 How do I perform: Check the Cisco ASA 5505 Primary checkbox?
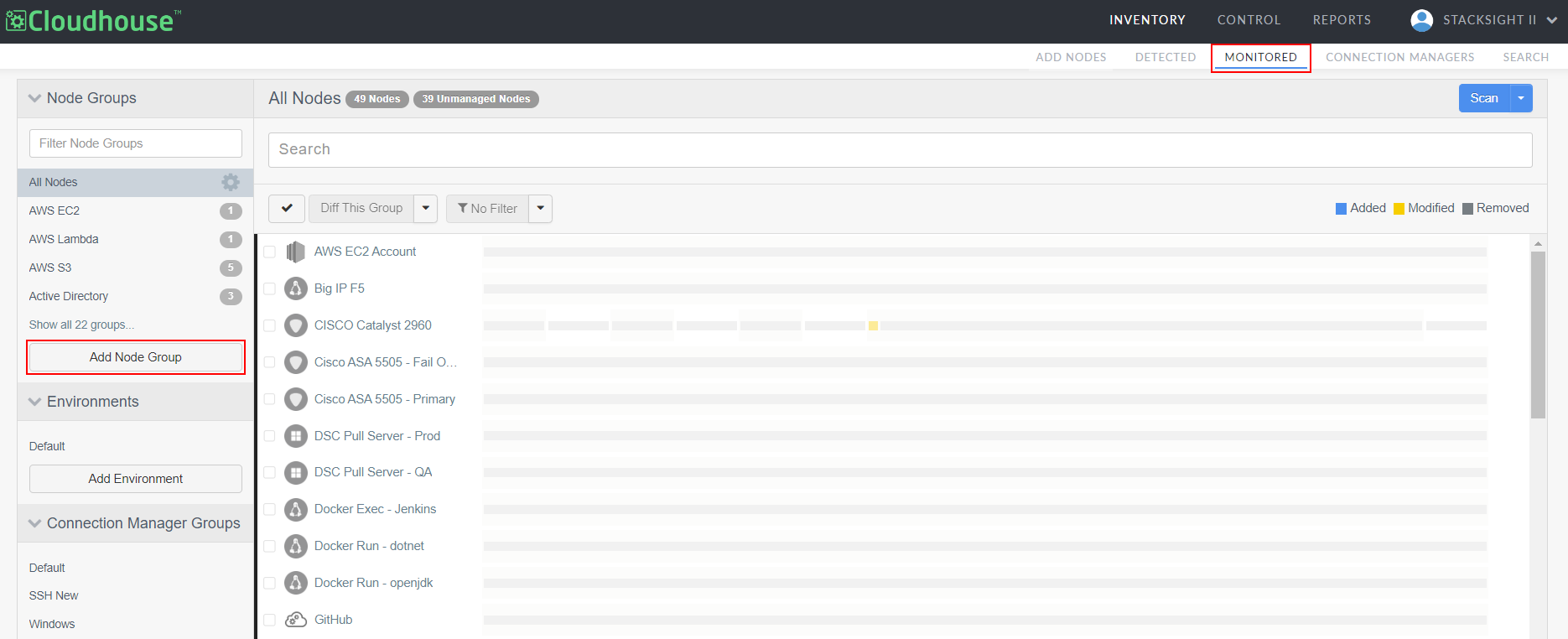[269, 399]
